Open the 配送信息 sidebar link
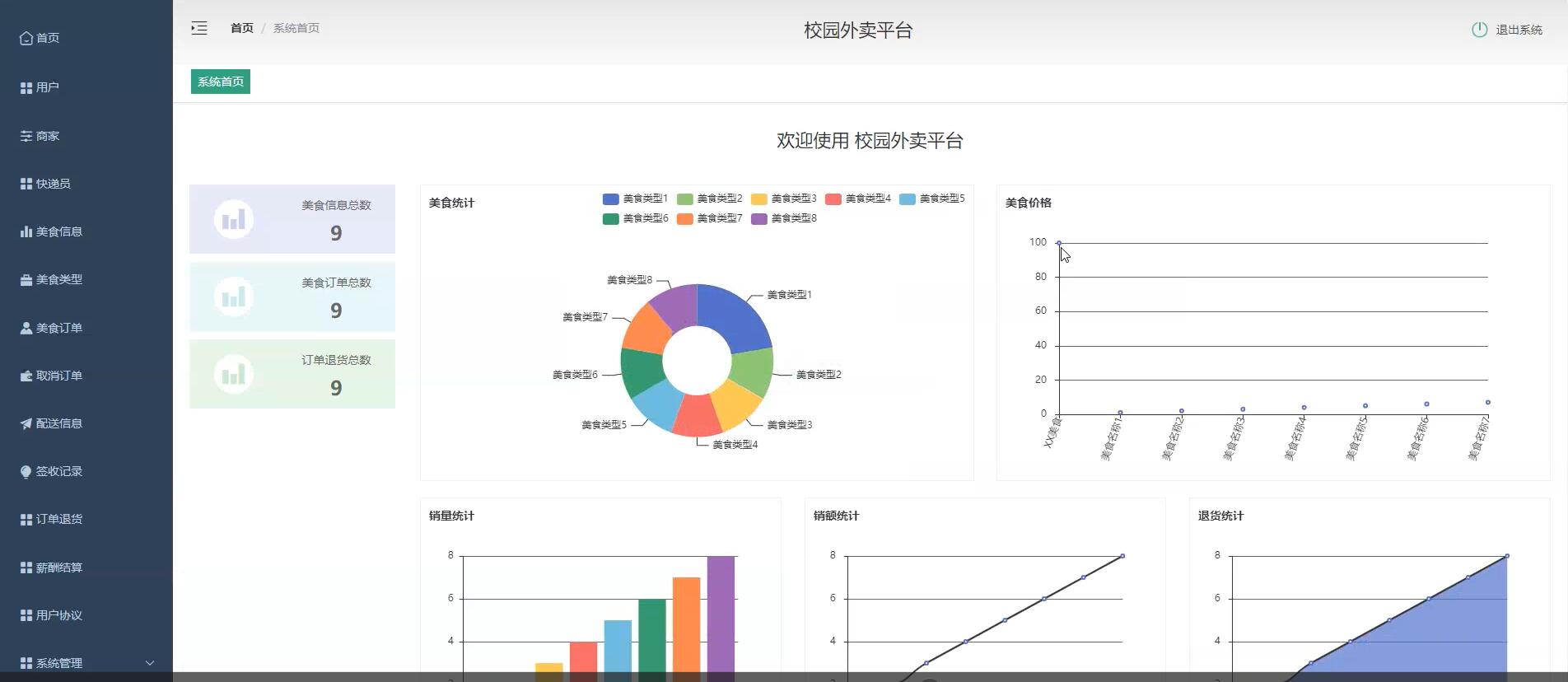Screen dimensions: 1568x682 [86, 423]
